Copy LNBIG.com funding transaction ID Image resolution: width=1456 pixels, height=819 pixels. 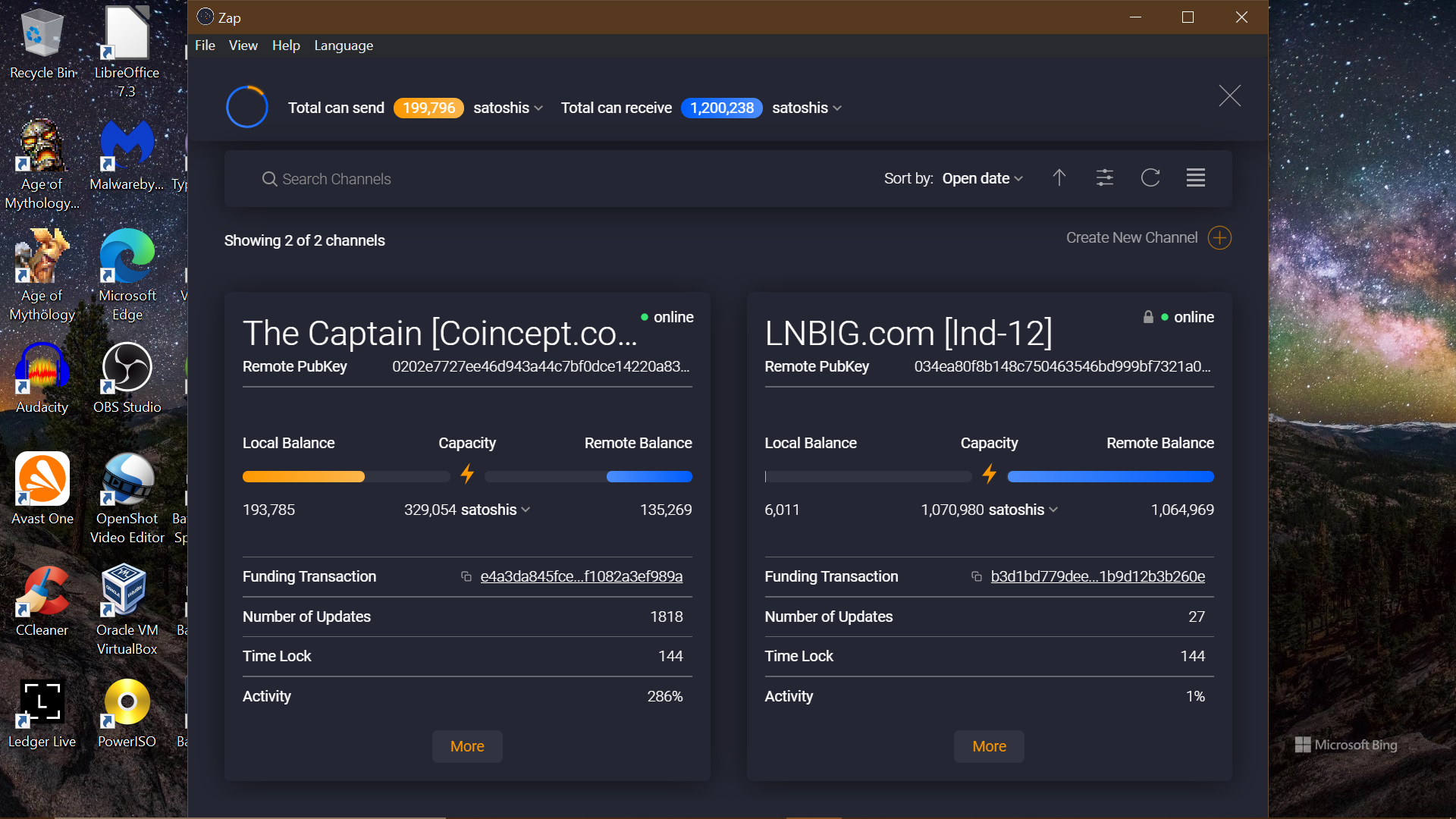977,577
